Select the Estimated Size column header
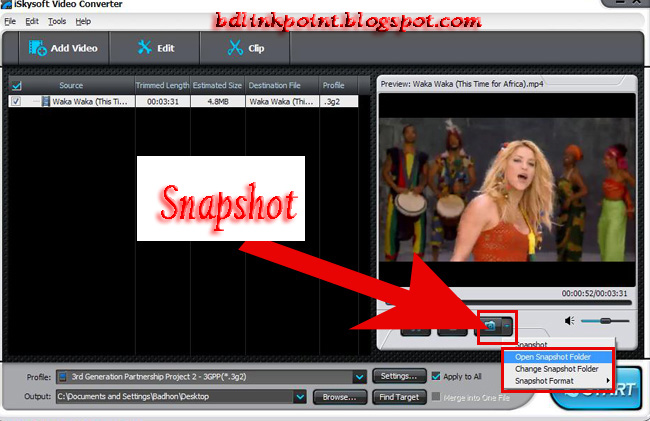The width and height of the screenshot is (650, 421). tap(217, 85)
